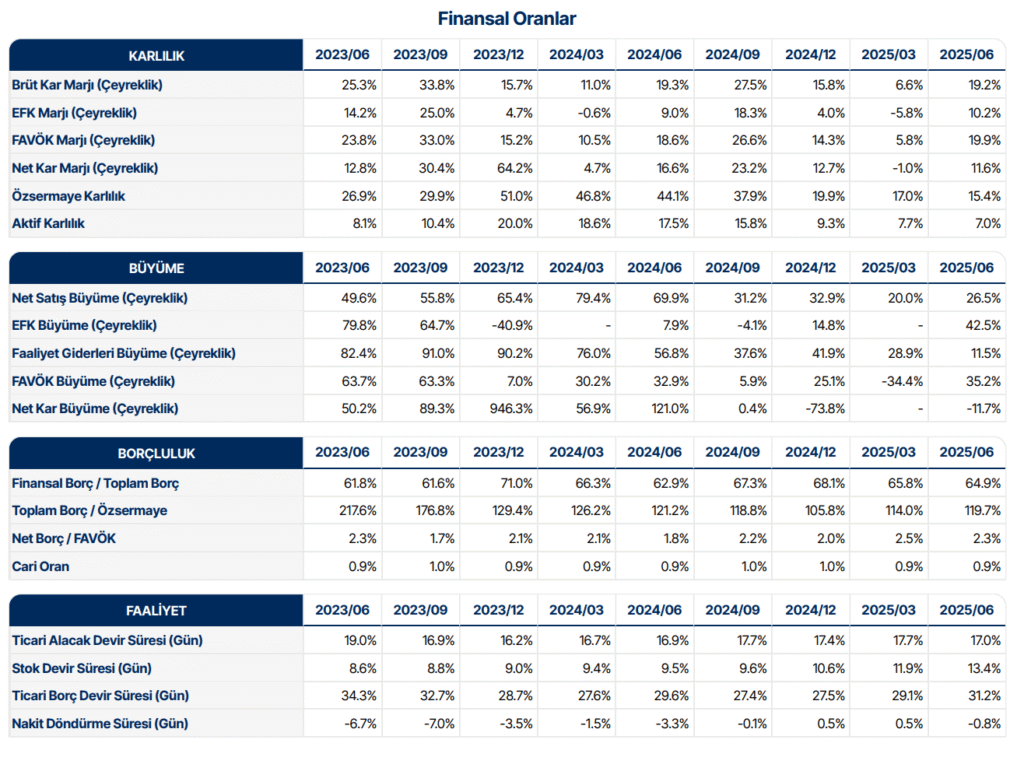Select the Net Satış Büyüme (Çeyreklik) row label

coord(99,298)
